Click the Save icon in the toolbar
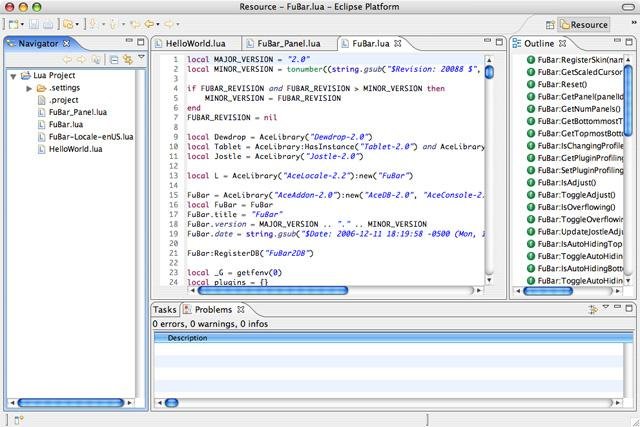The width and height of the screenshot is (640, 427). point(34,24)
